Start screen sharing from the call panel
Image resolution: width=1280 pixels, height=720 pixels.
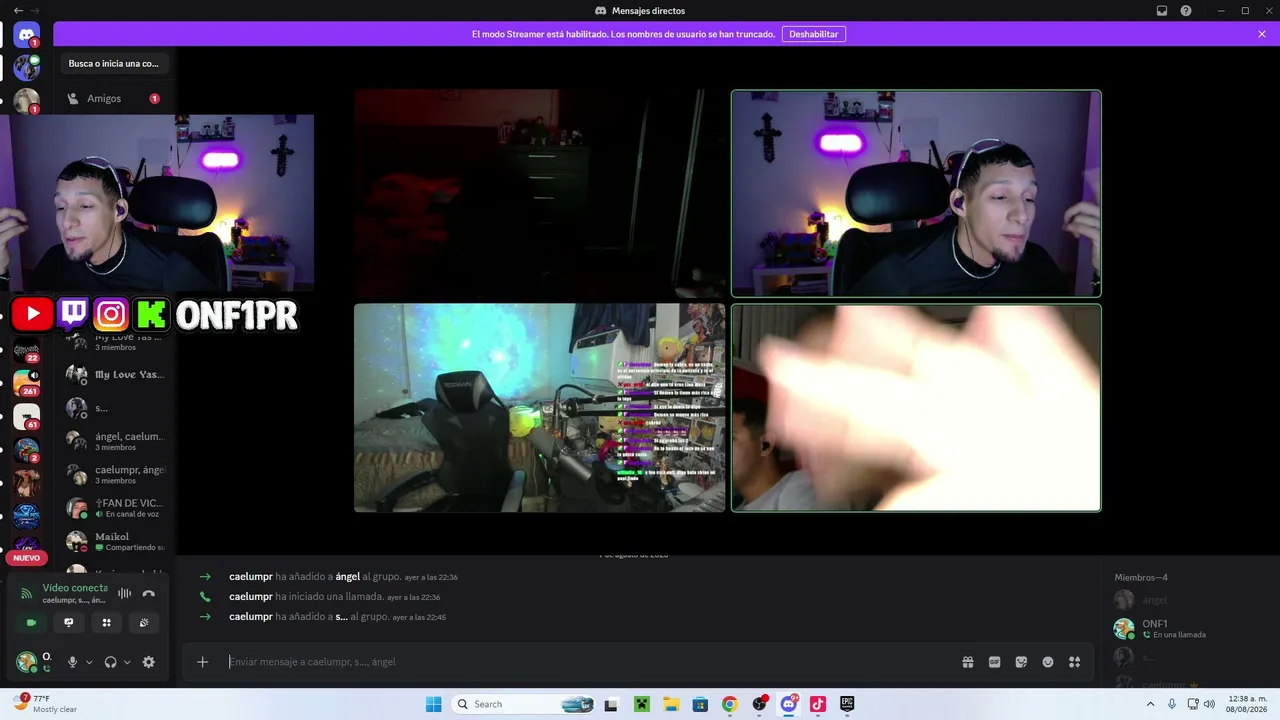click(69, 622)
